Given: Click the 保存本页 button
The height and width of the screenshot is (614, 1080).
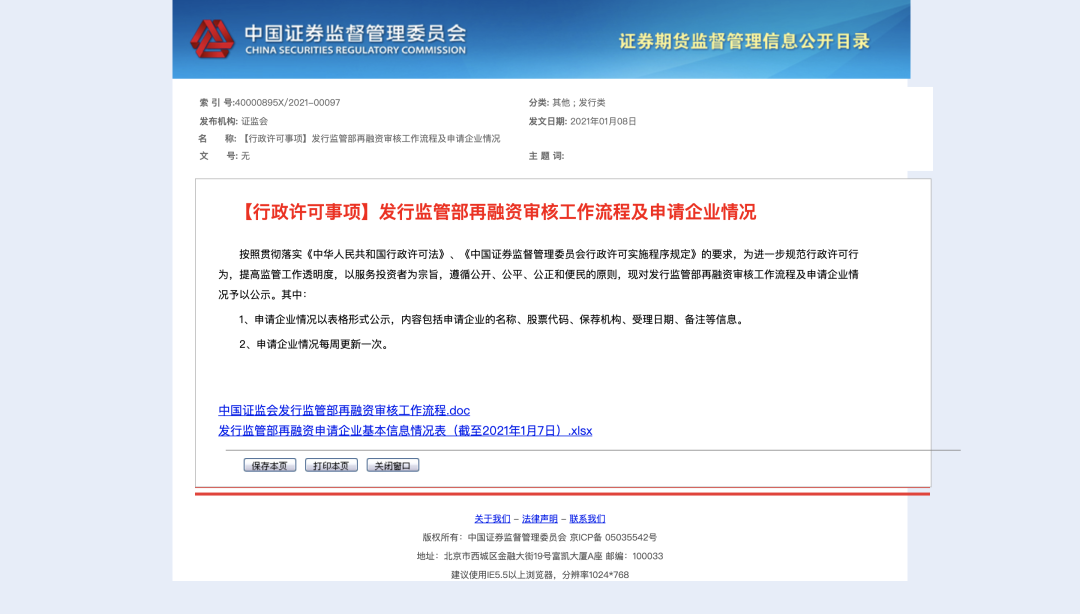Looking at the screenshot, I should pos(269,464).
